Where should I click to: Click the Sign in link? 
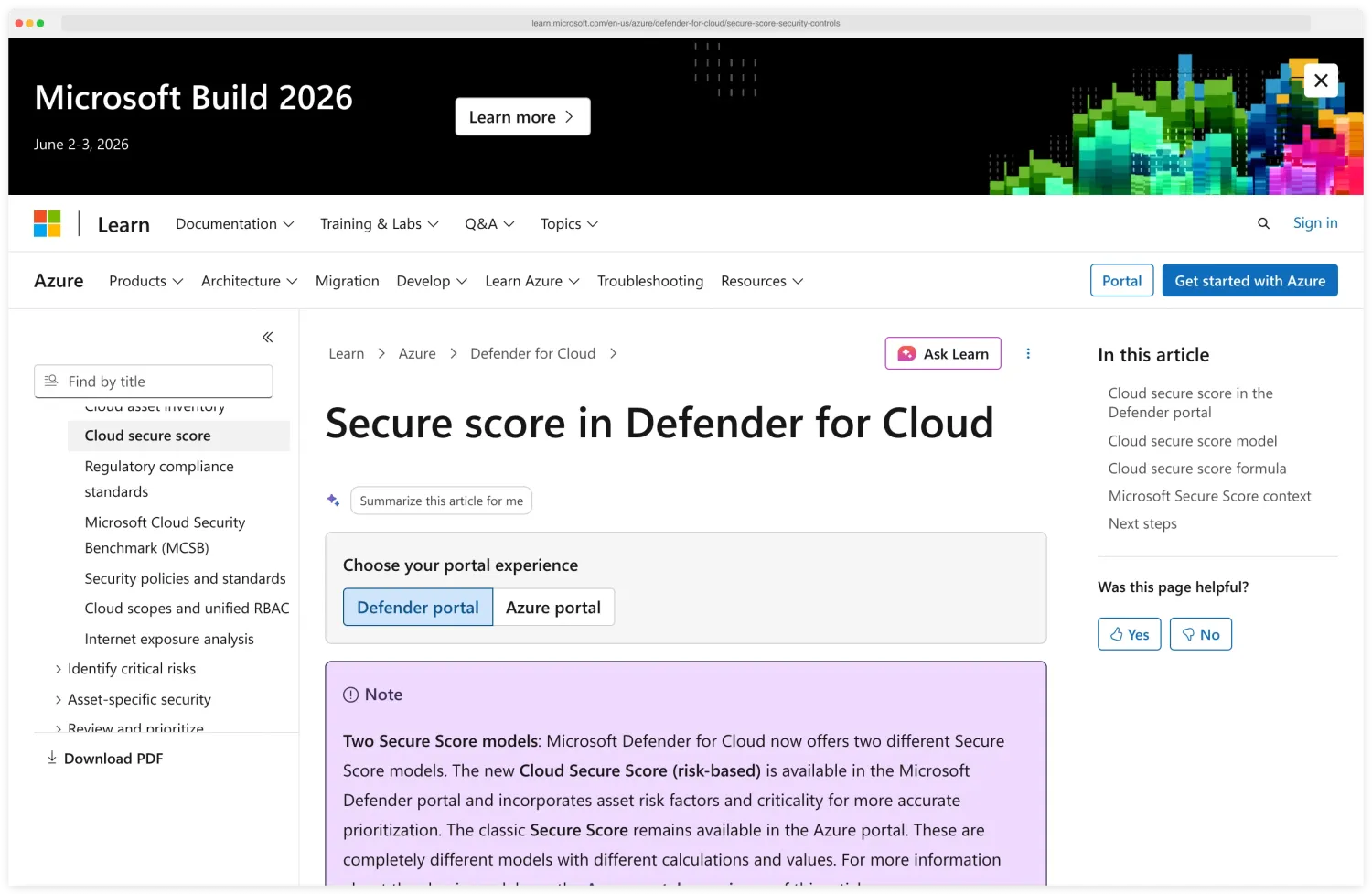coord(1315,222)
